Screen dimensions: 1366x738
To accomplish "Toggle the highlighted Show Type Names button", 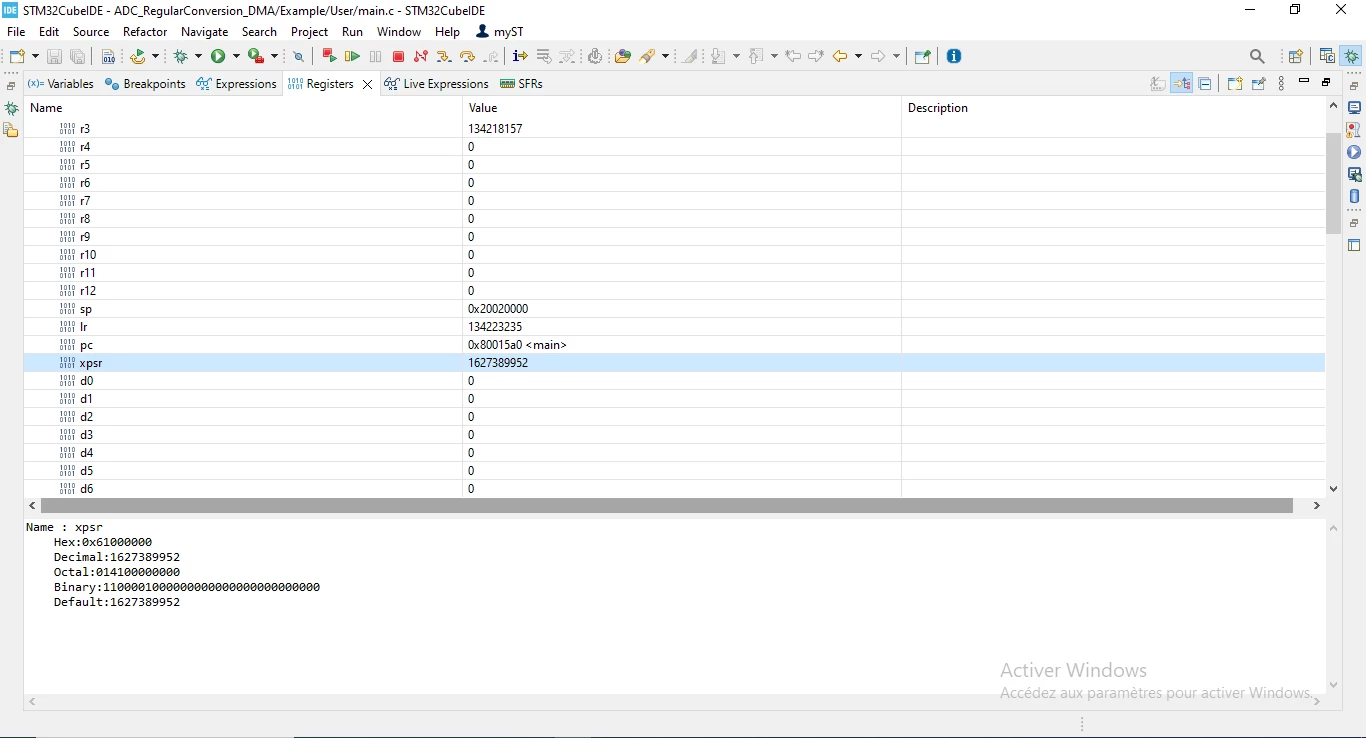I will pos(1181,84).
